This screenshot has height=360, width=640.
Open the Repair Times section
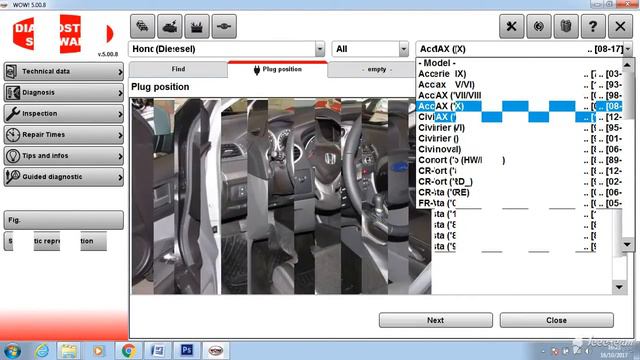click(x=64, y=135)
